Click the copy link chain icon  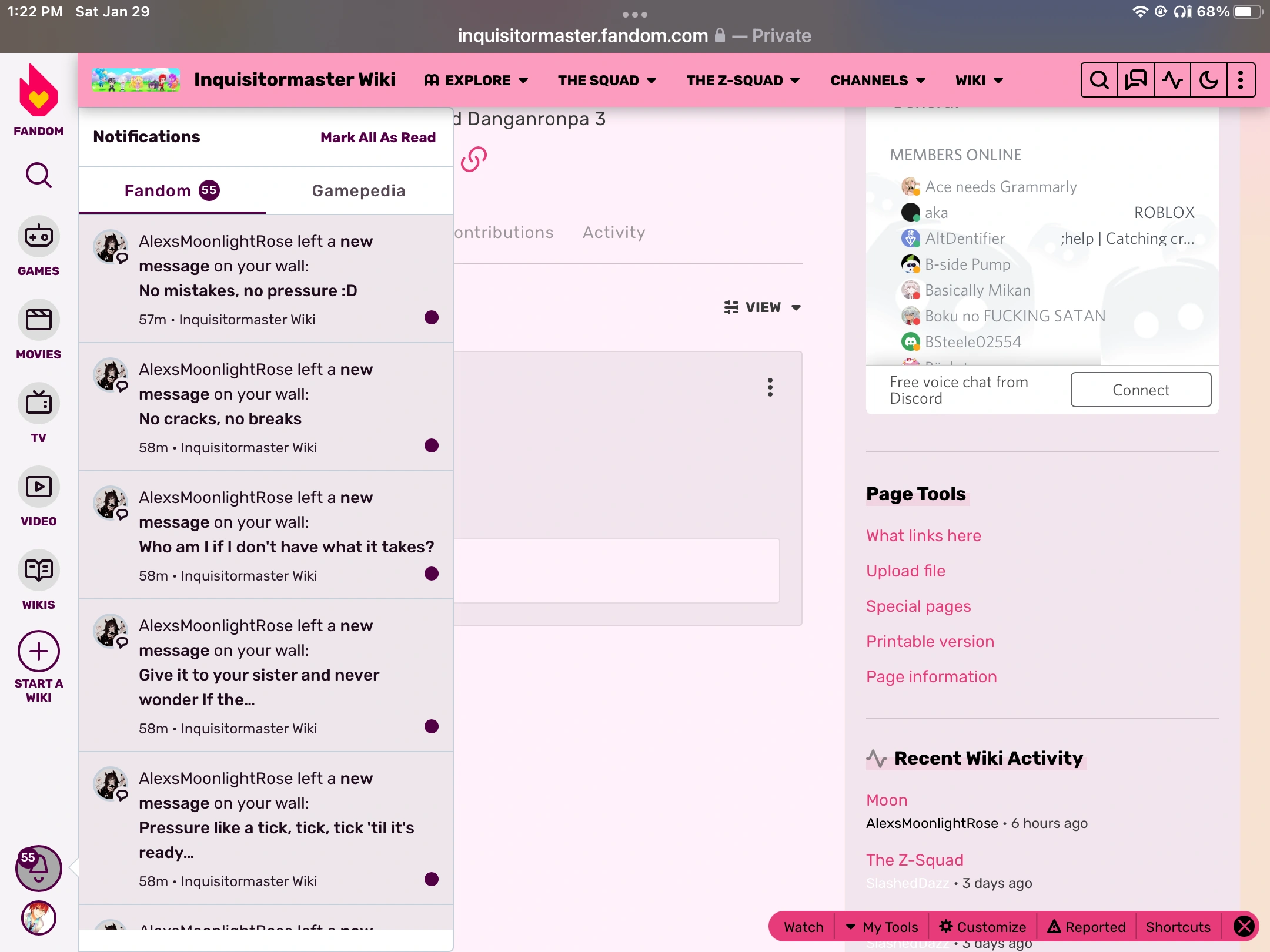[474, 159]
